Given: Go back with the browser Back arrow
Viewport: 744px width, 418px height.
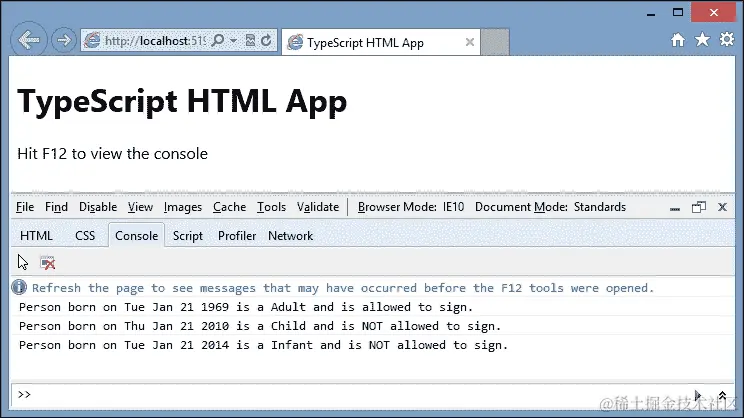Looking at the screenshot, I should (28, 40).
